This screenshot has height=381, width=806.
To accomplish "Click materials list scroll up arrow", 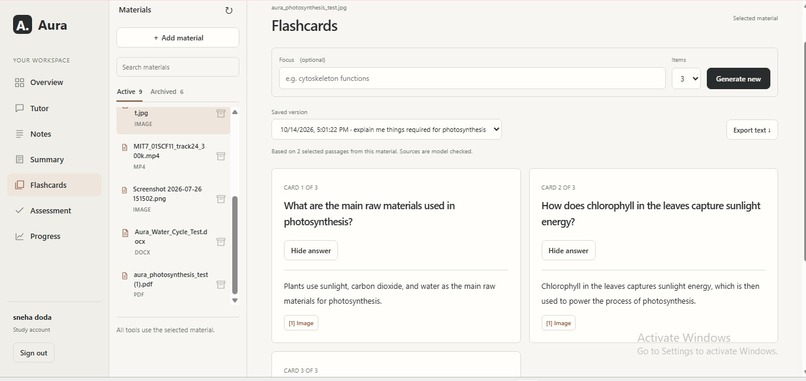I will 235,112.
